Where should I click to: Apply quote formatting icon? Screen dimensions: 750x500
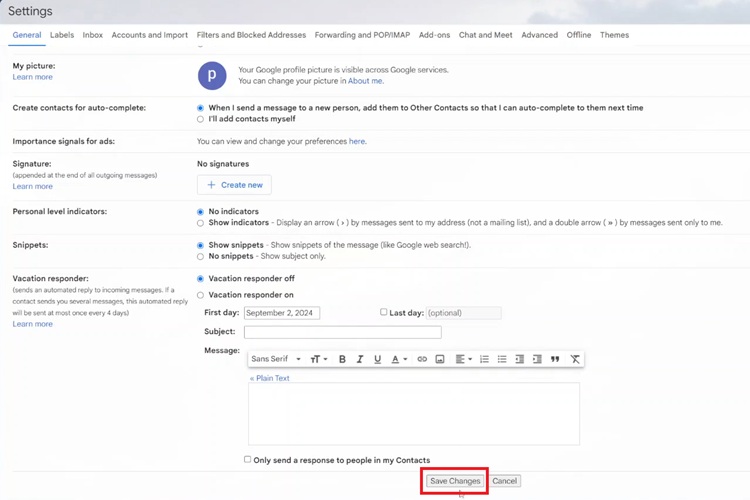pyautogui.click(x=555, y=359)
